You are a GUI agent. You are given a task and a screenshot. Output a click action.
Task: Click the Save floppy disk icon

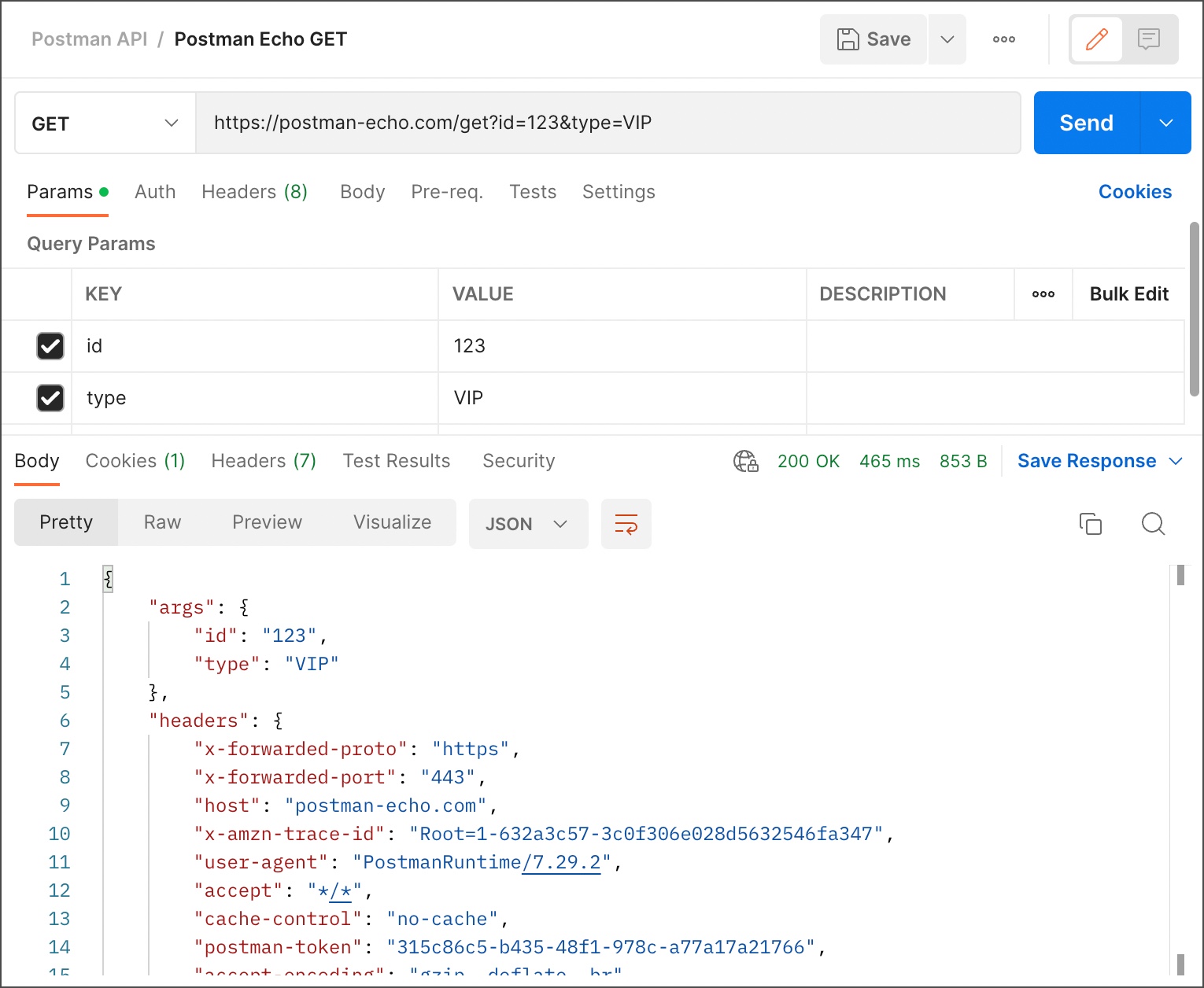pyautogui.click(x=847, y=39)
